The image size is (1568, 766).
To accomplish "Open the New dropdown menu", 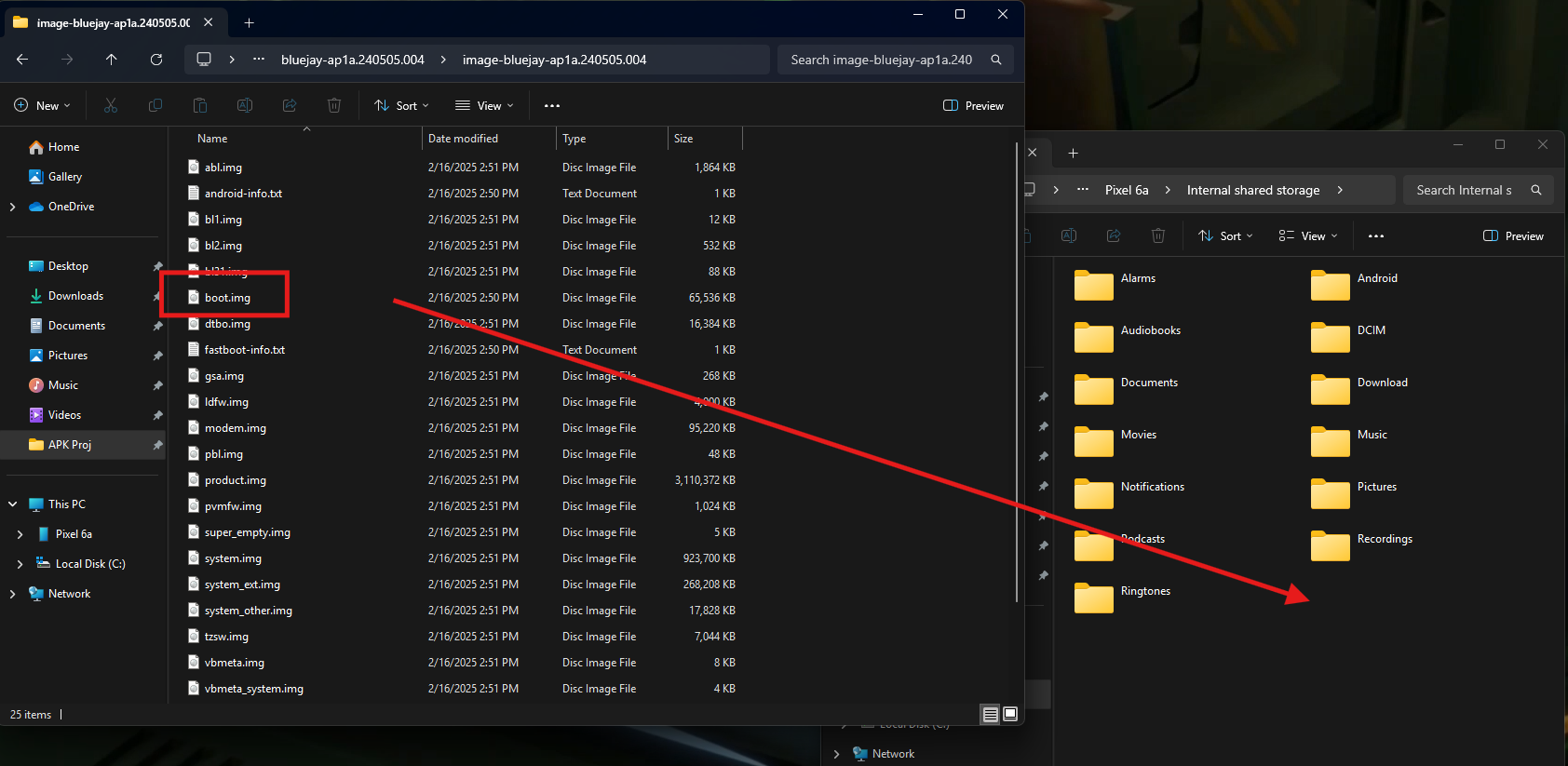I will [43, 106].
